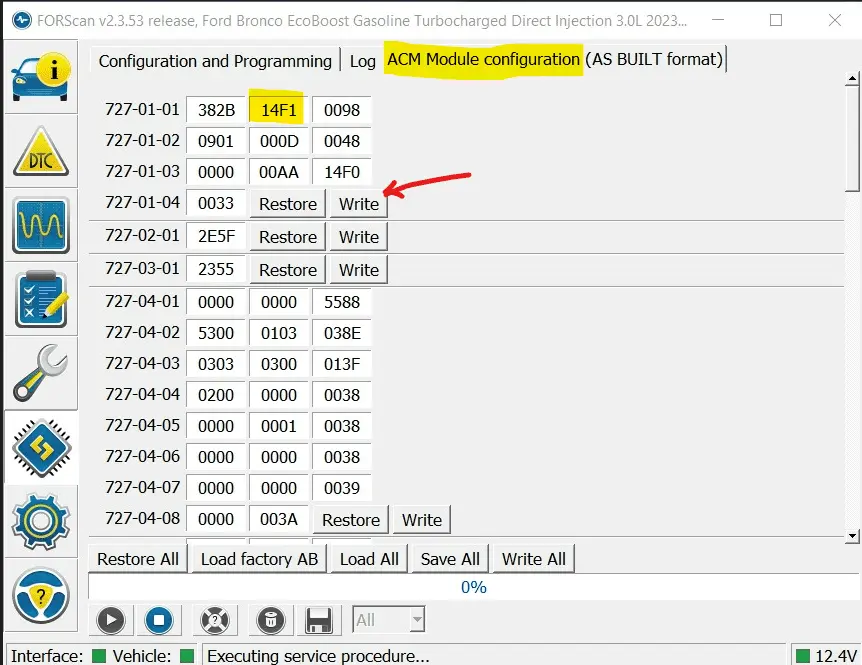Click the Write All button
The height and width of the screenshot is (665, 862).
533,559
